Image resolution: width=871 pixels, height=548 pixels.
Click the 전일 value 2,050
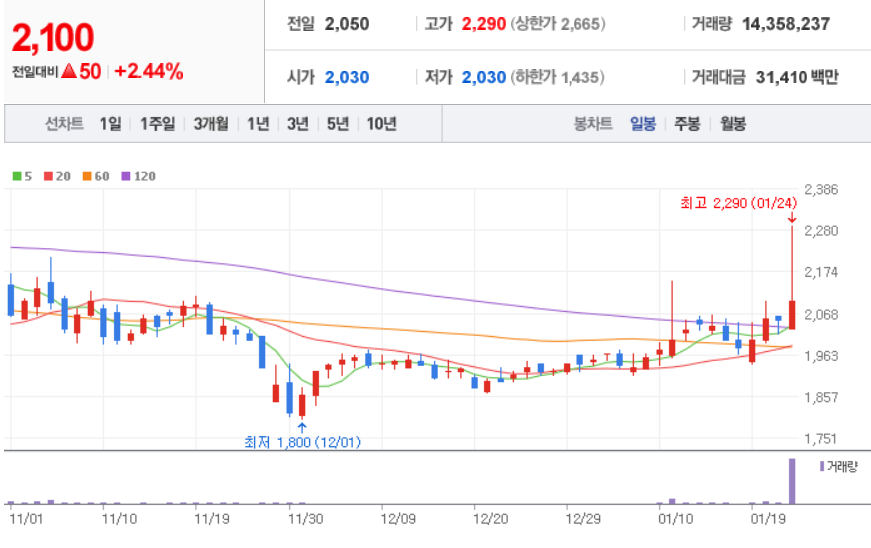[x=347, y=24]
